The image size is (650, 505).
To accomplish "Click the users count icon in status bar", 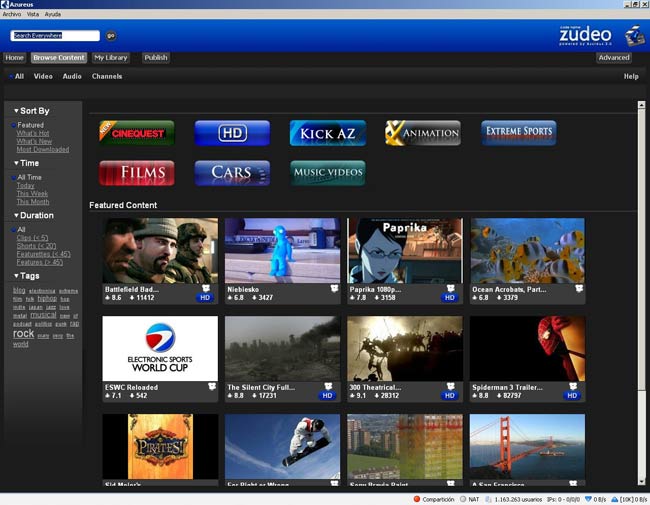I will 489,499.
